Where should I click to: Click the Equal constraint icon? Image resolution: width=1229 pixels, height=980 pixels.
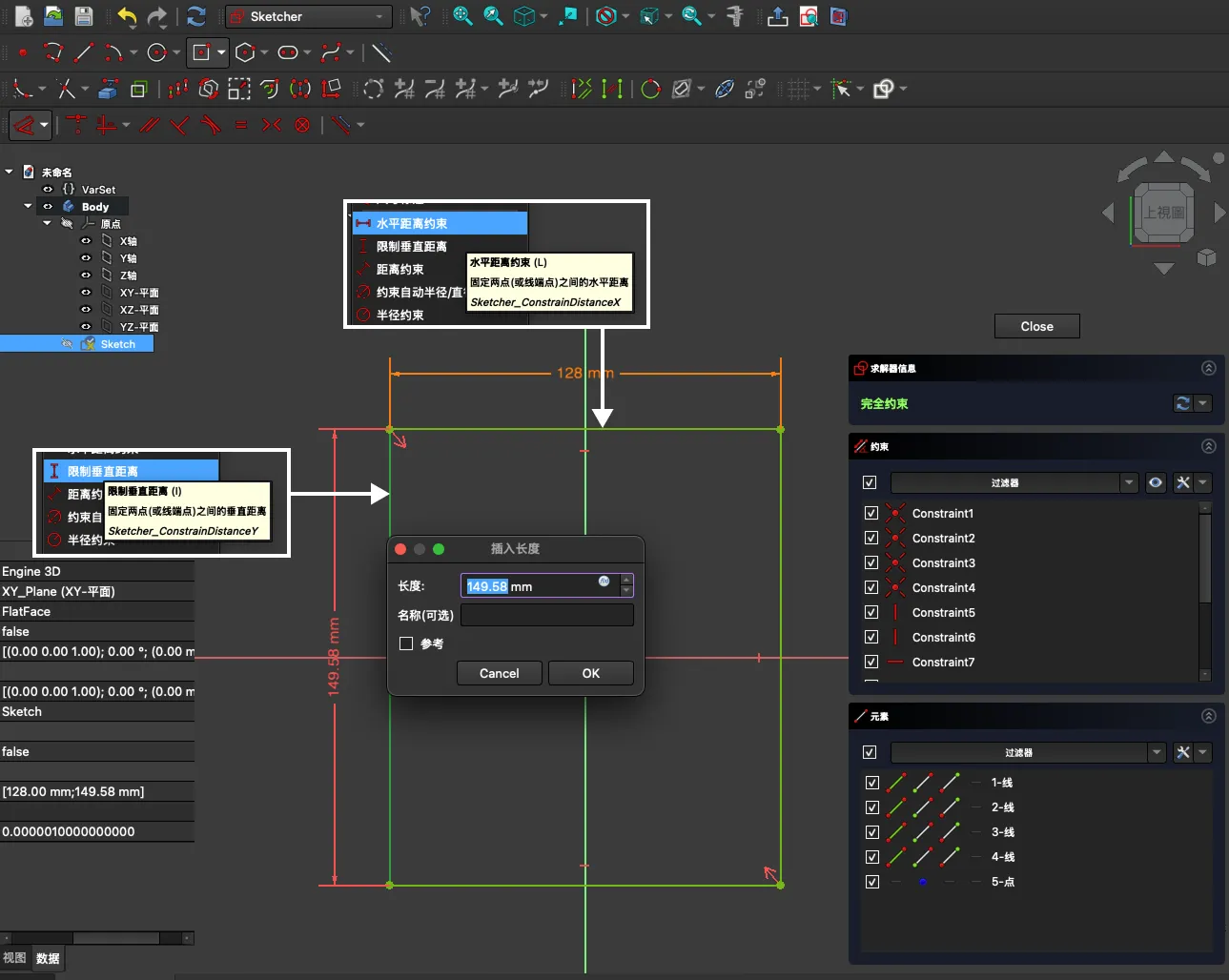[x=241, y=125]
